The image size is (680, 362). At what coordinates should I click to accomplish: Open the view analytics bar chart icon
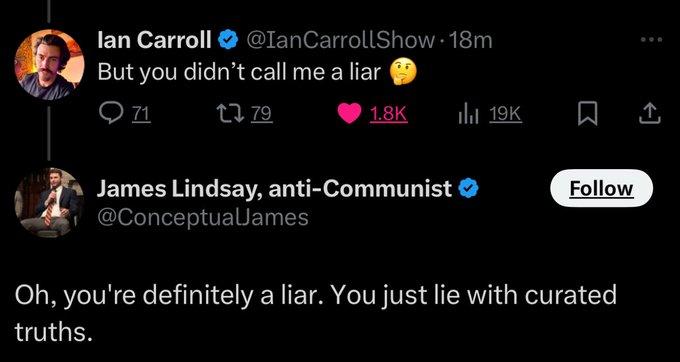pos(470,115)
